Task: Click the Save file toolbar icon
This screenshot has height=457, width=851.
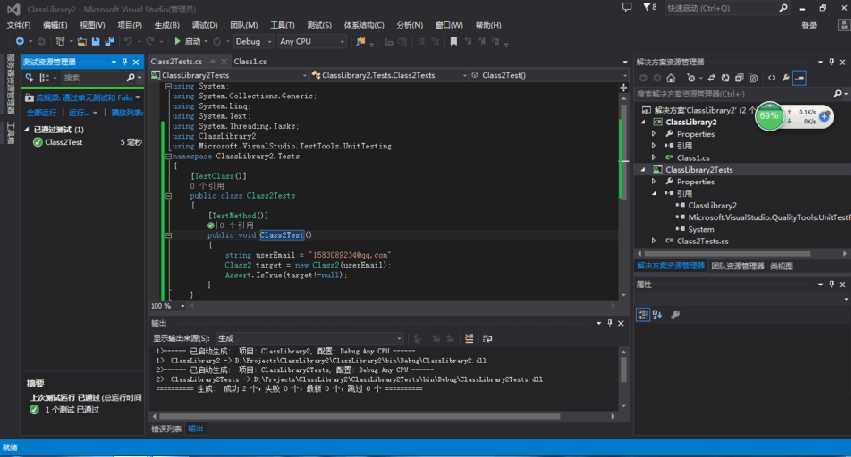Action: [96, 41]
